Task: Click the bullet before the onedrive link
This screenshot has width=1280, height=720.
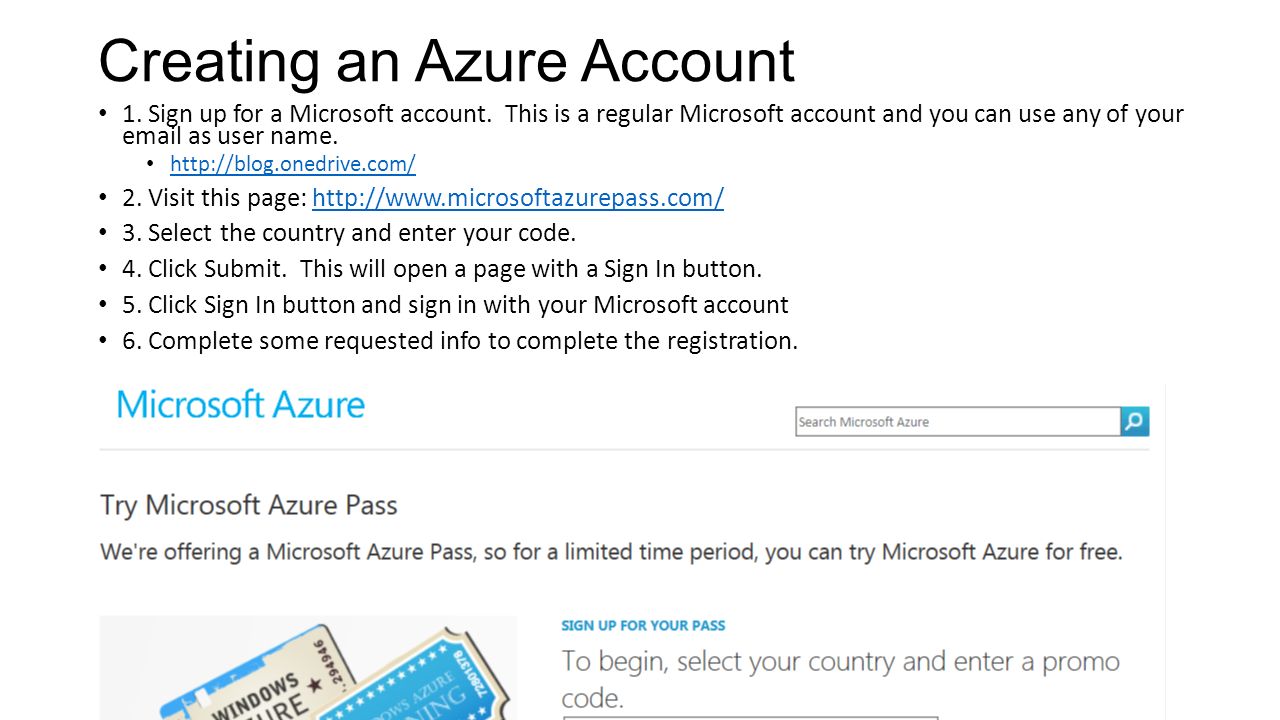Action: click(151, 164)
